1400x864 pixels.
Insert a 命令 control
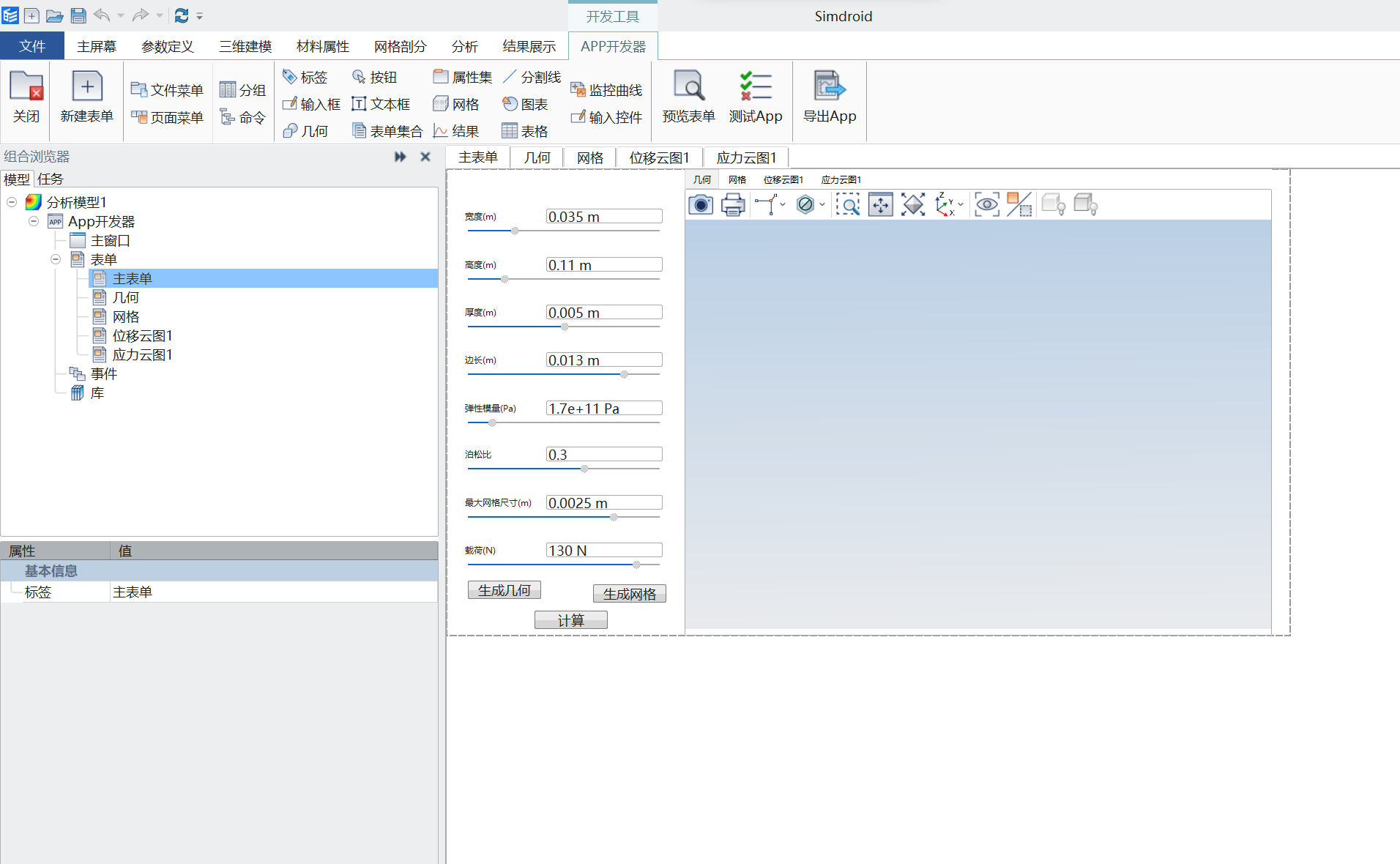click(x=242, y=117)
